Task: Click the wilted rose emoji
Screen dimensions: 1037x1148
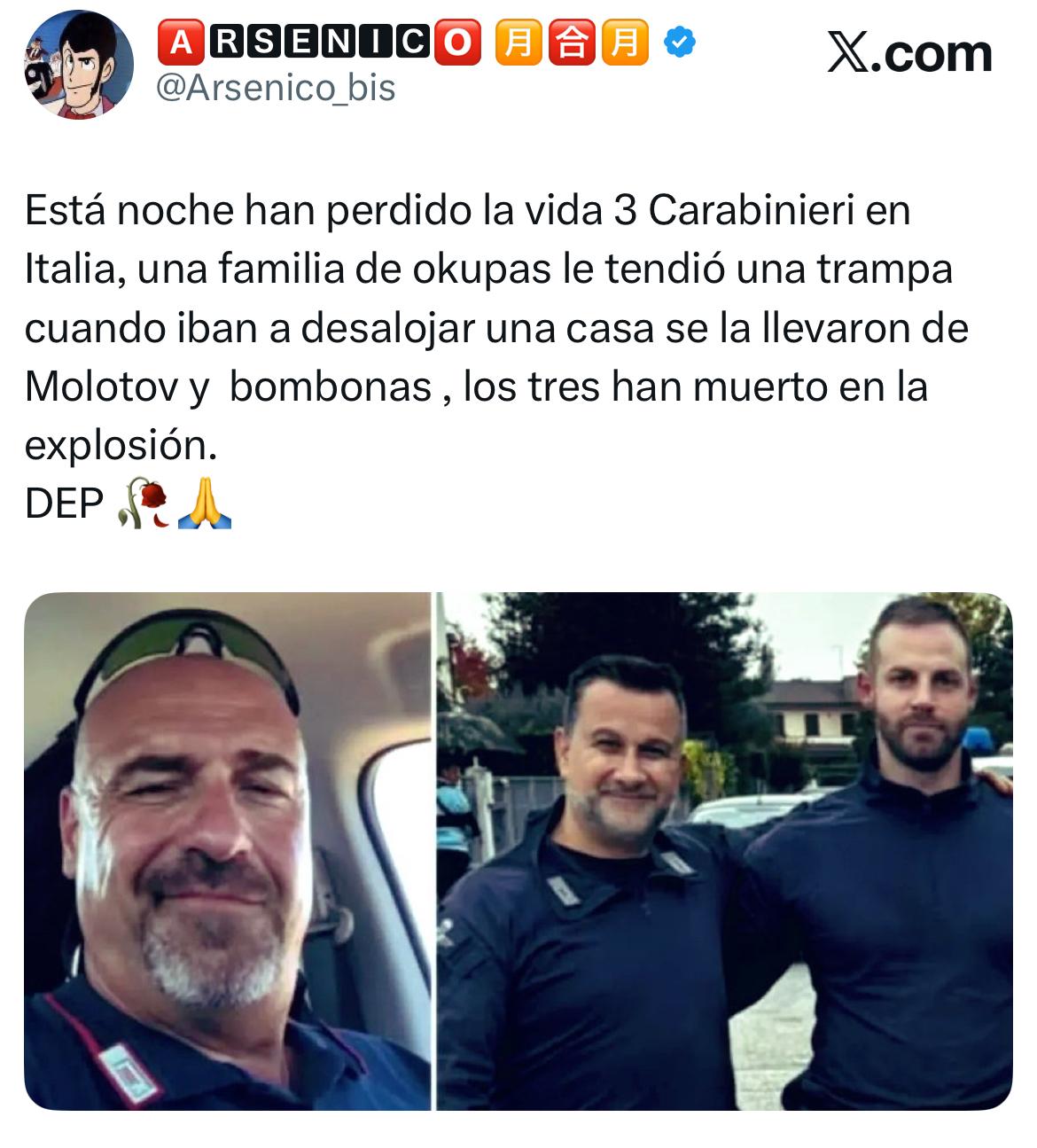Action: pos(144,504)
